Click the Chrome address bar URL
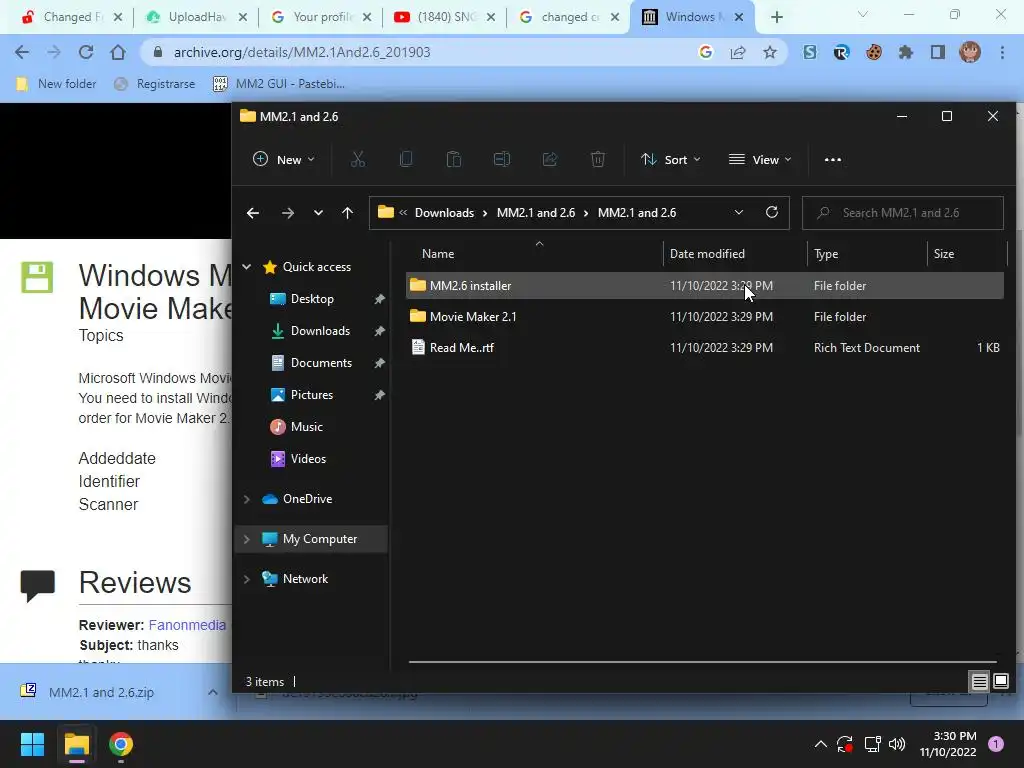The height and width of the screenshot is (768, 1024). [x=302, y=52]
